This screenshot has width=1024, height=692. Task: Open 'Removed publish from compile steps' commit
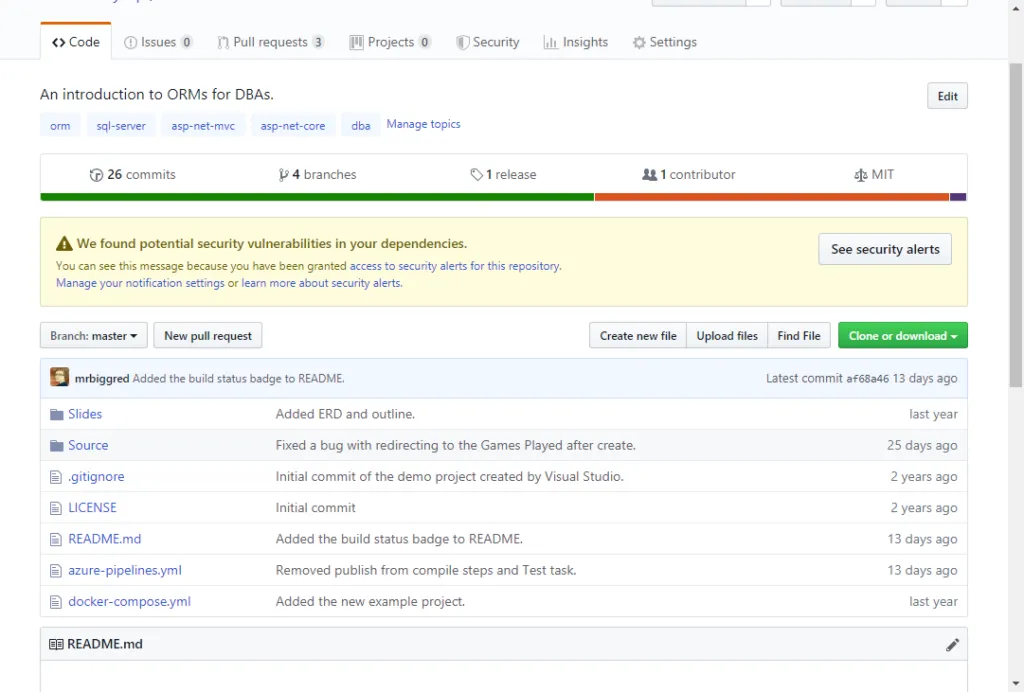[x=426, y=571]
